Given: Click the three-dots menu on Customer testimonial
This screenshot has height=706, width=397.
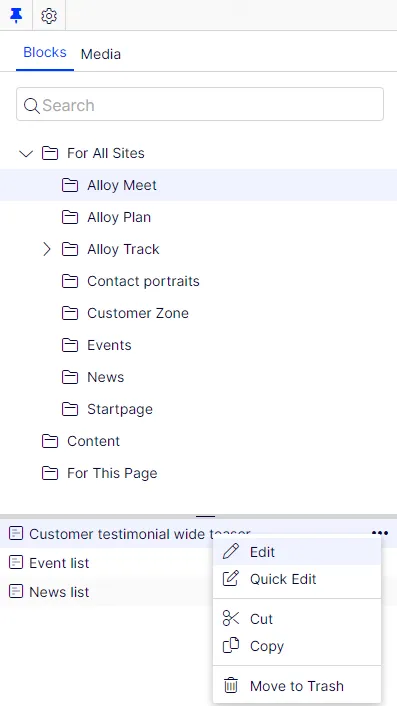Looking at the screenshot, I should pos(380,533).
